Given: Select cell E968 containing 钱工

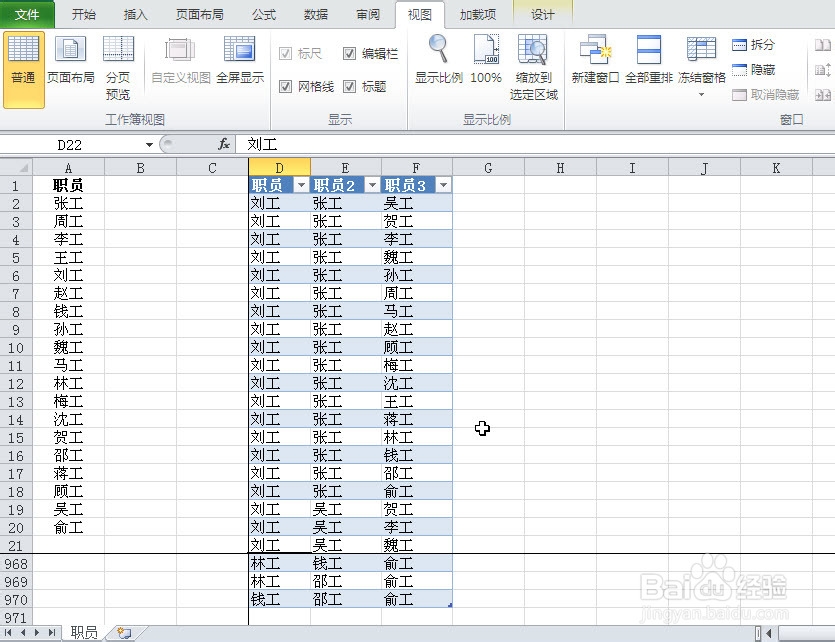Looking at the screenshot, I should tap(346, 563).
